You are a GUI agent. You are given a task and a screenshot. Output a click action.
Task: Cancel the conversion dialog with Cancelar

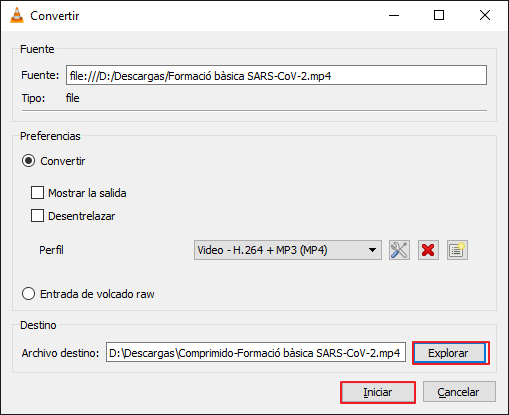coord(459,392)
